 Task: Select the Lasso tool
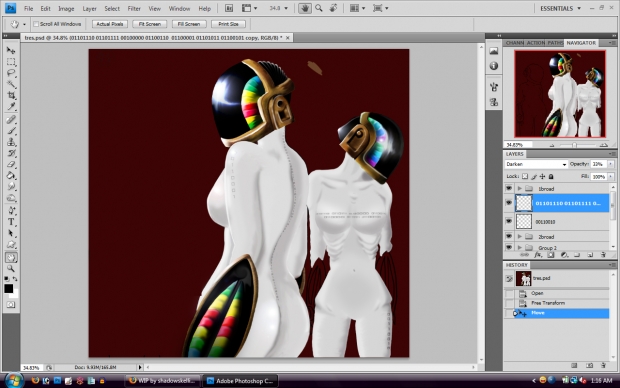pyautogui.click(x=11, y=73)
